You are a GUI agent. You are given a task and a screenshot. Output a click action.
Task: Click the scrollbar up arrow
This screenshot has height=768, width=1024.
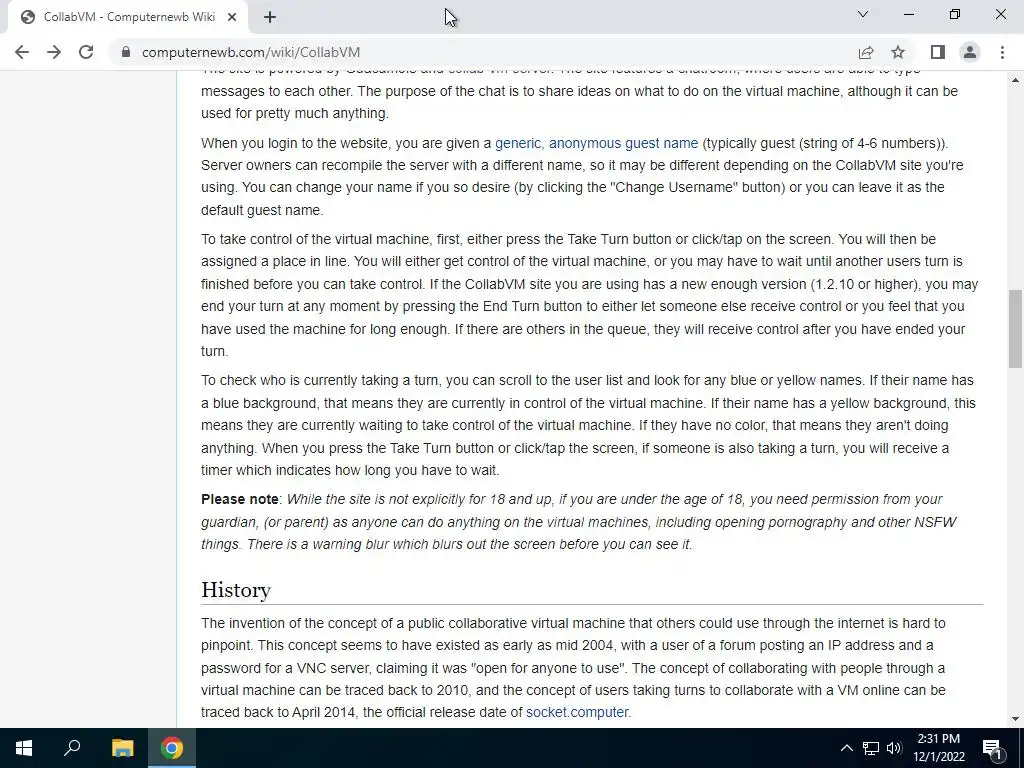(x=1016, y=80)
